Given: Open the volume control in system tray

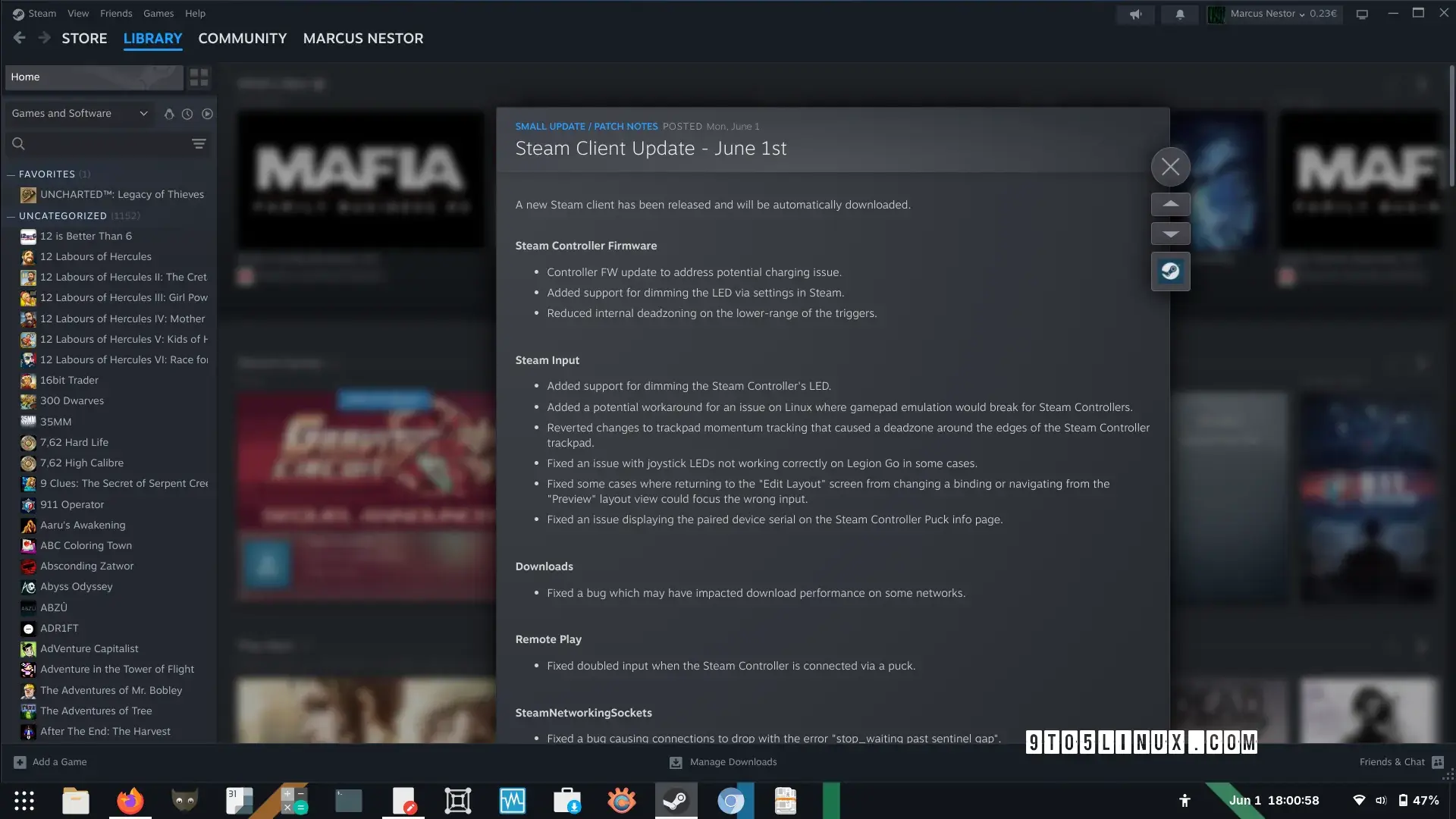Looking at the screenshot, I should [x=1381, y=801].
